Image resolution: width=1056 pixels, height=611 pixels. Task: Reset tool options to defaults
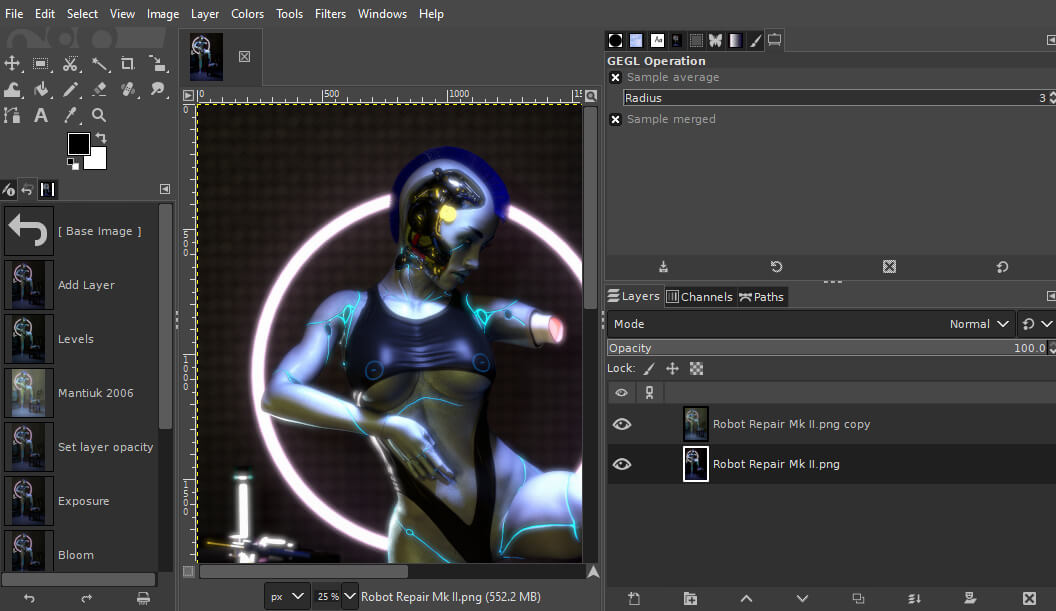point(1002,267)
